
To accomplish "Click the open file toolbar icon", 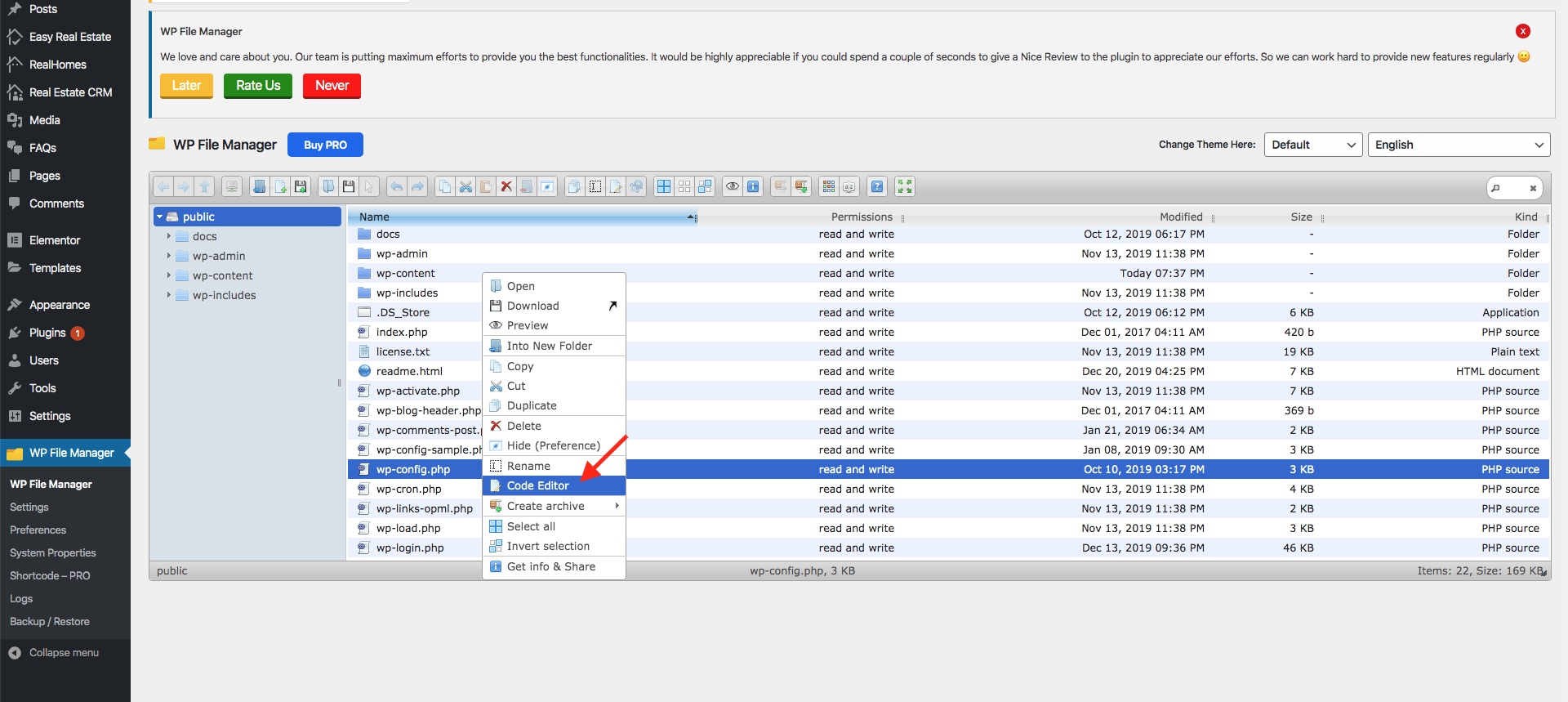I will pyautogui.click(x=328, y=186).
